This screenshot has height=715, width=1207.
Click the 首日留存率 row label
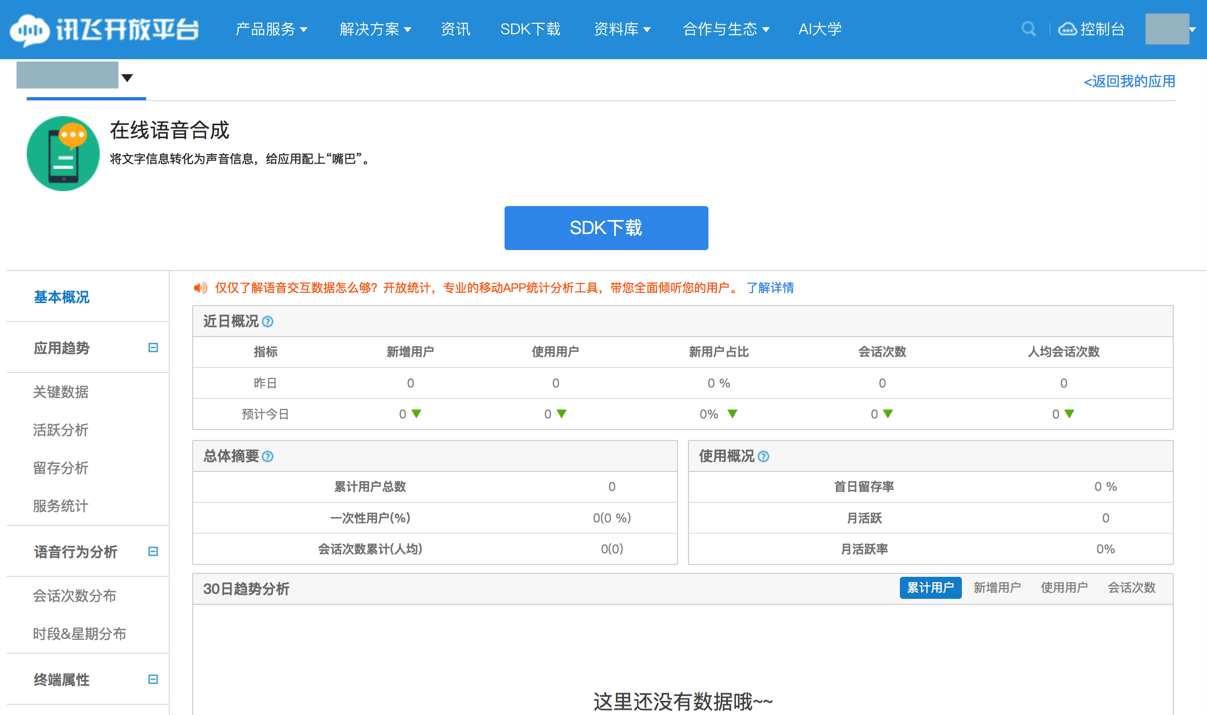click(x=864, y=487)
